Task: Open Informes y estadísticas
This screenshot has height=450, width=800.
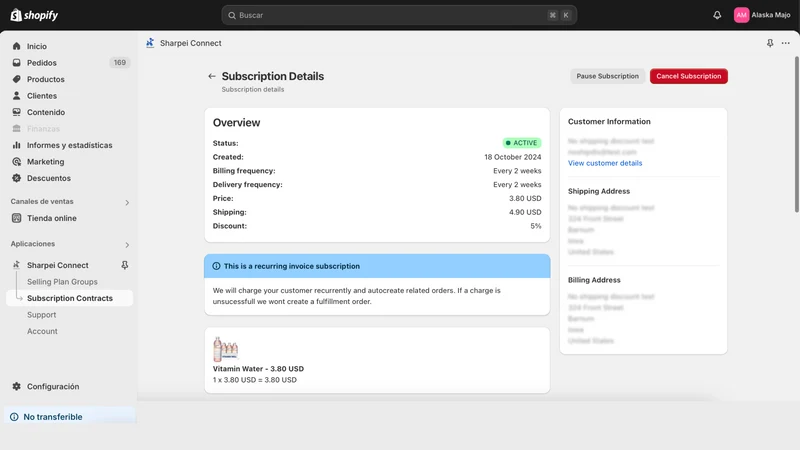Action: pyautogui.click(x=69, y=145)
